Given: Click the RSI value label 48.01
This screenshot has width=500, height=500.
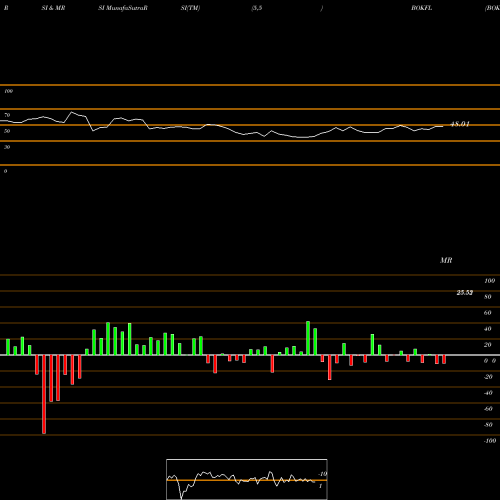Looking at the screenshot, I should tap(460, 124).
